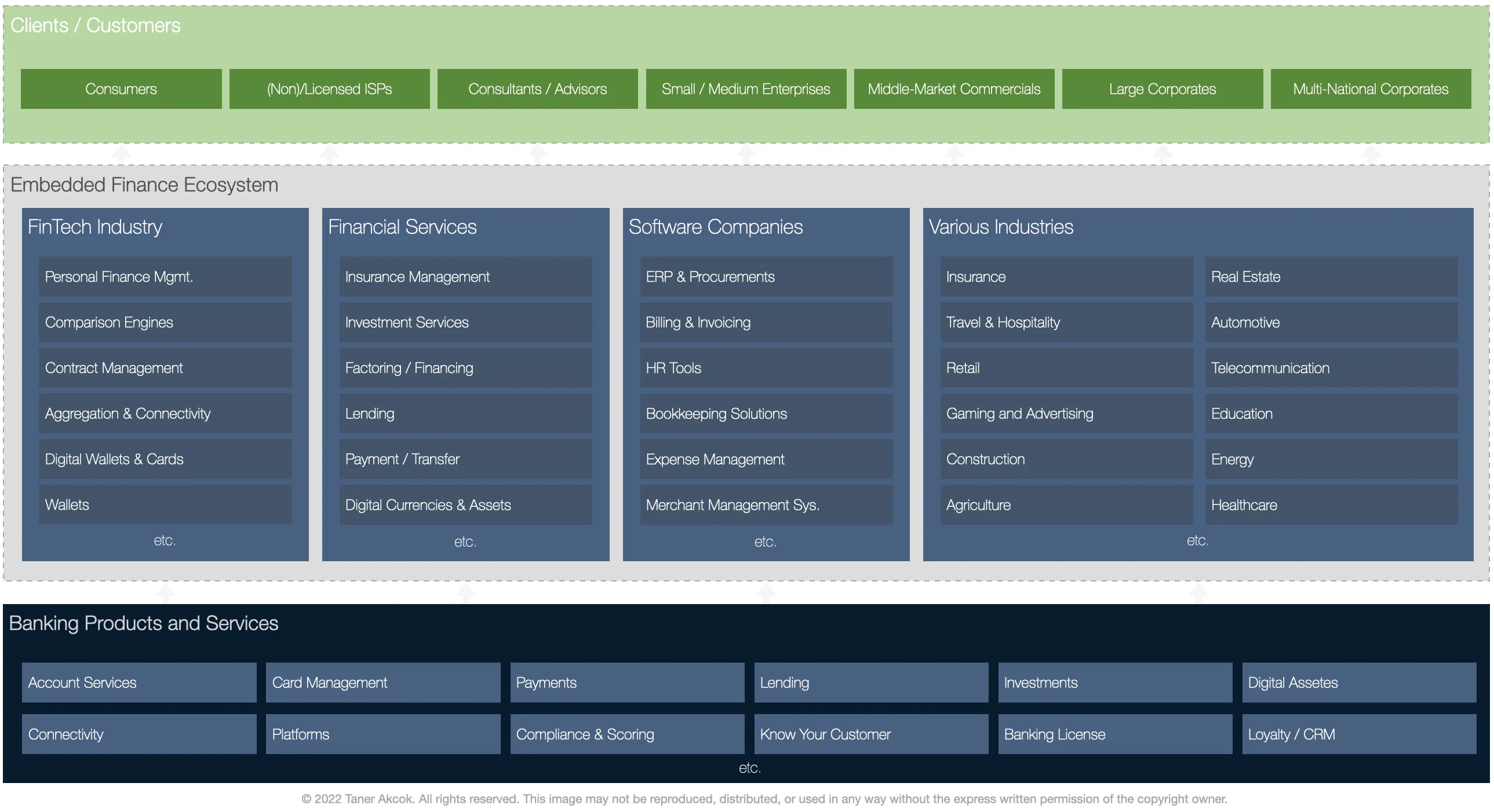The width and height of the screenshot is (1494, 812).
Task: Click Multi-National Corporates box
Action: click(x=1371, y=89)
